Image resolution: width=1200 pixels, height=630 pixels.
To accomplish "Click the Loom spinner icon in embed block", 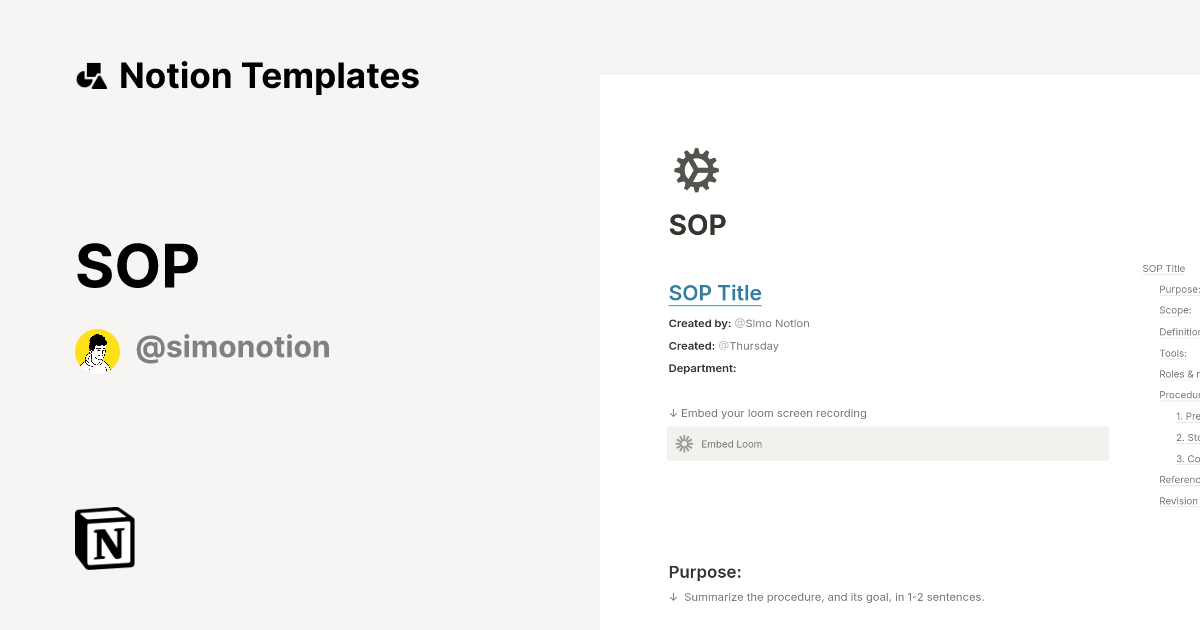I will pyautogui.click(x=684, y=443).
